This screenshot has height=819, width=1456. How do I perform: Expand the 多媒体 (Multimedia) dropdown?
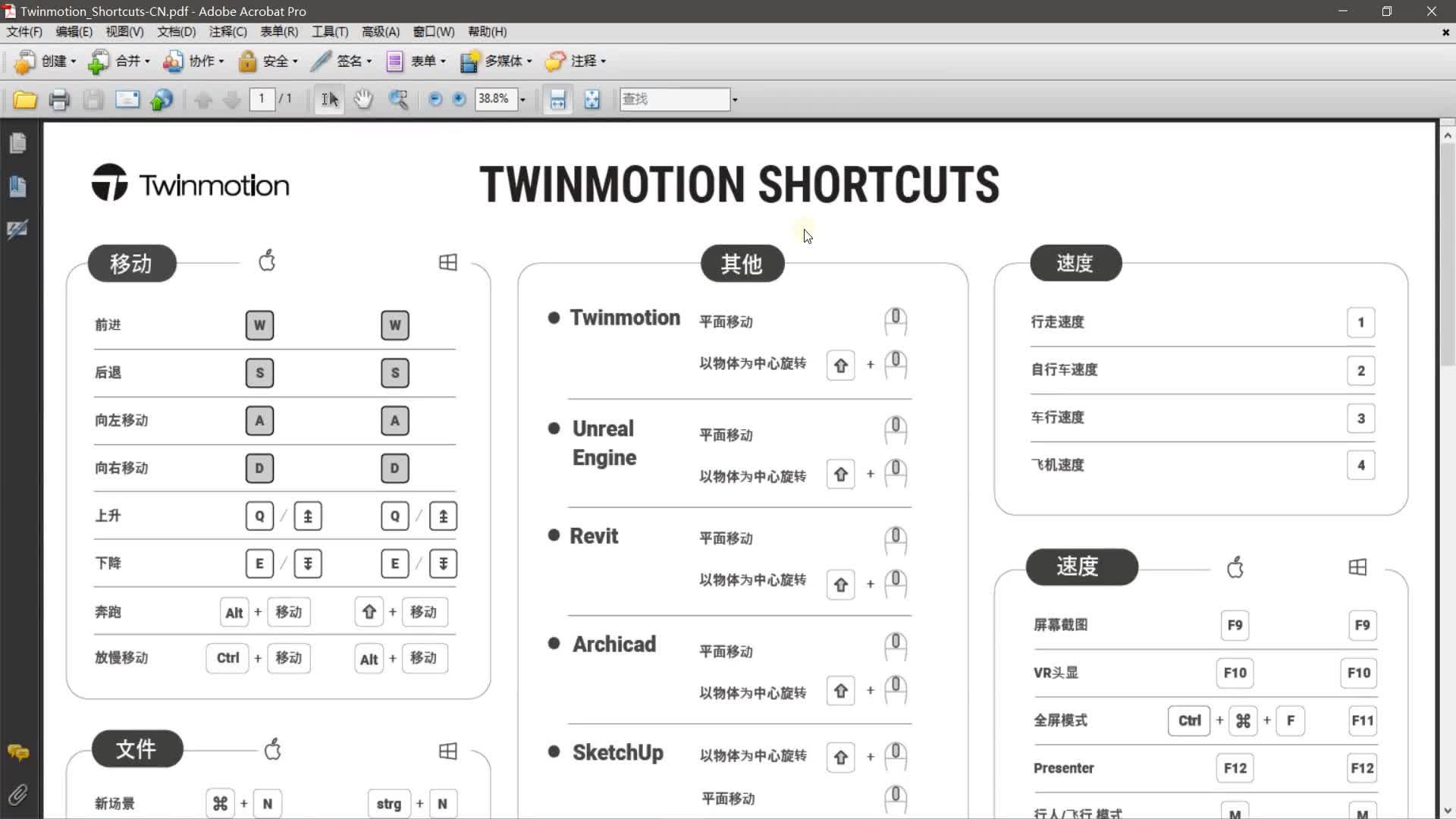(530, 61)
